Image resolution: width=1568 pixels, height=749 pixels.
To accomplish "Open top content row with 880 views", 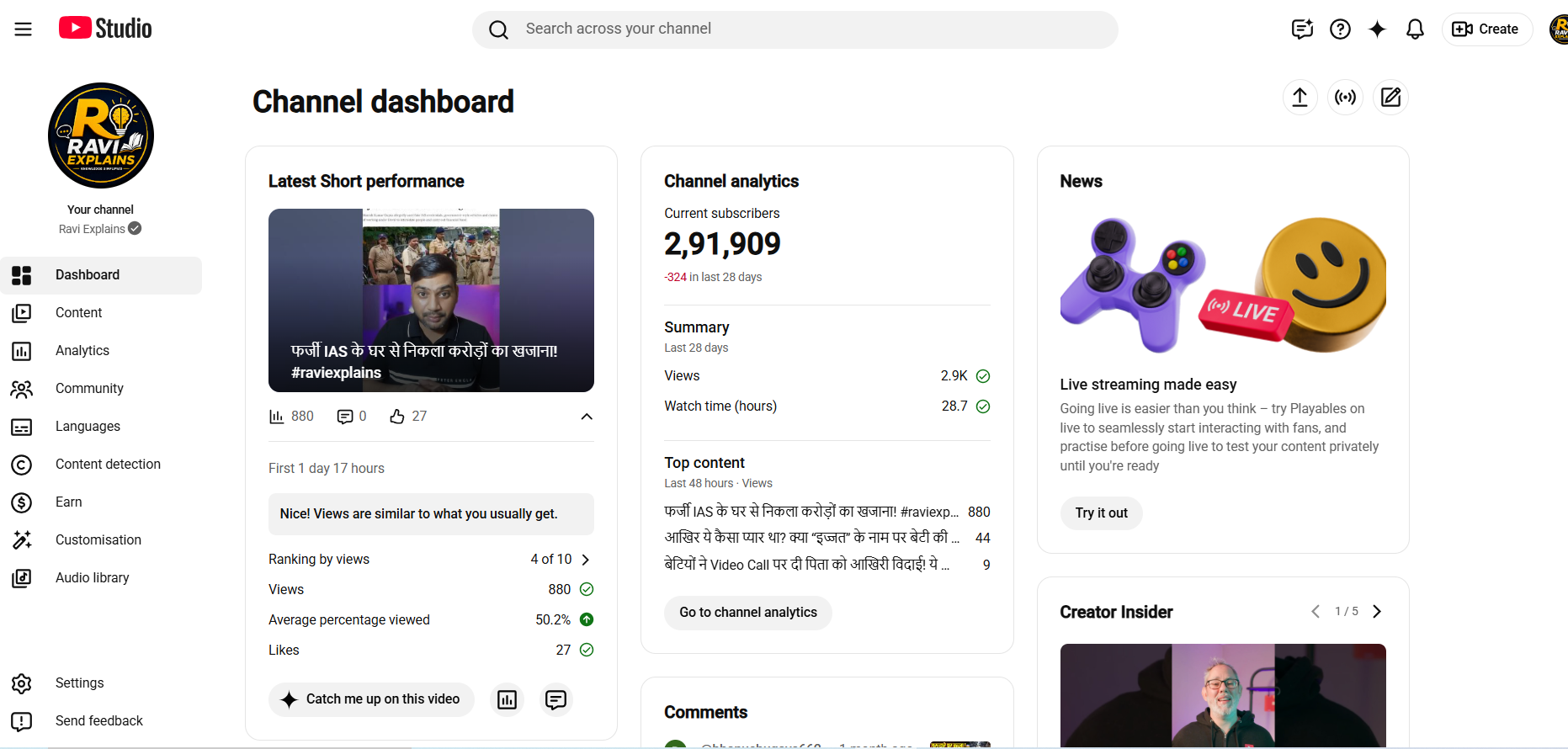I will click(827, 512).
